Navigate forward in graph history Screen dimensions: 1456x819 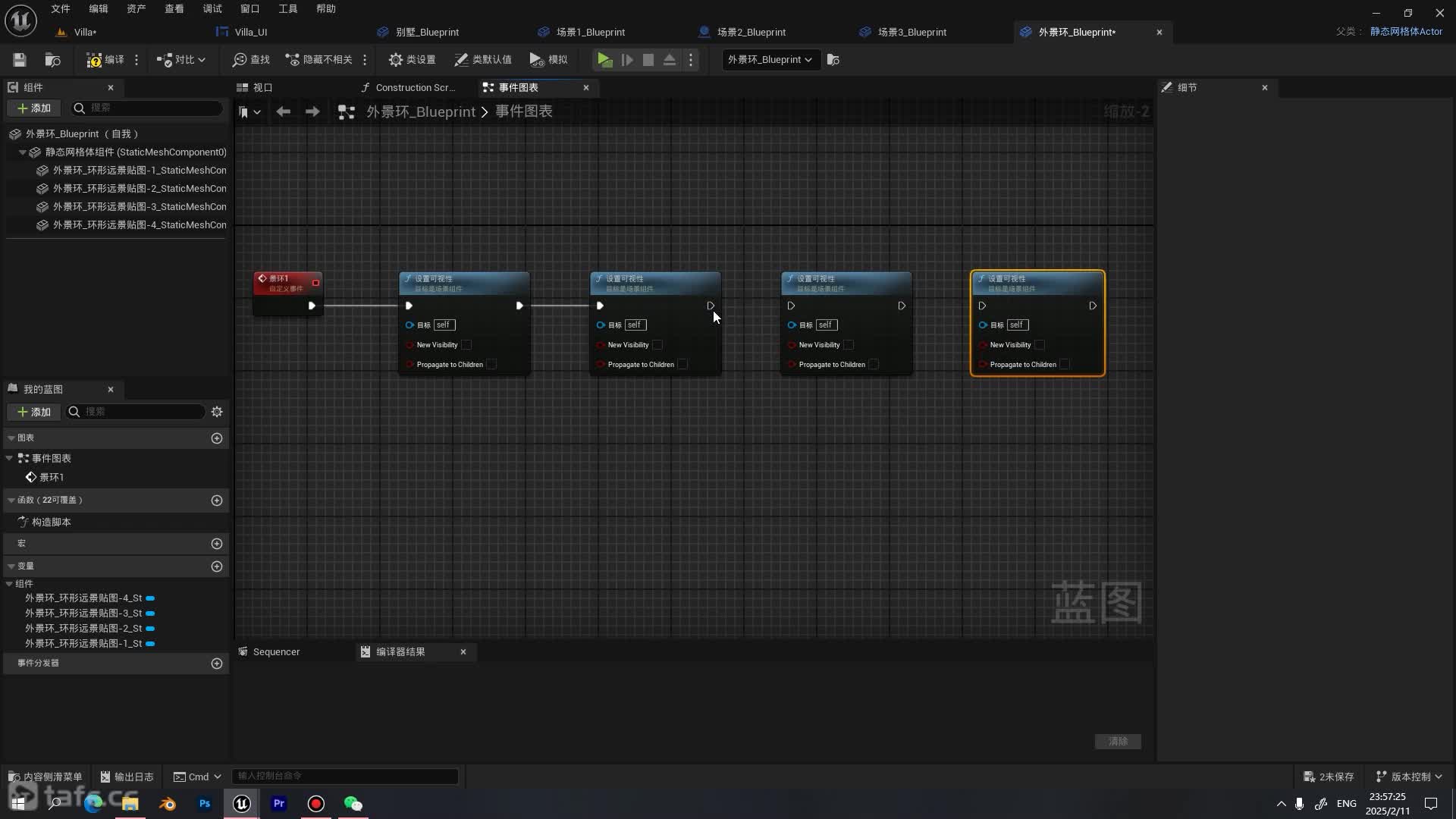pyautogui.click(x=312, y=111)
